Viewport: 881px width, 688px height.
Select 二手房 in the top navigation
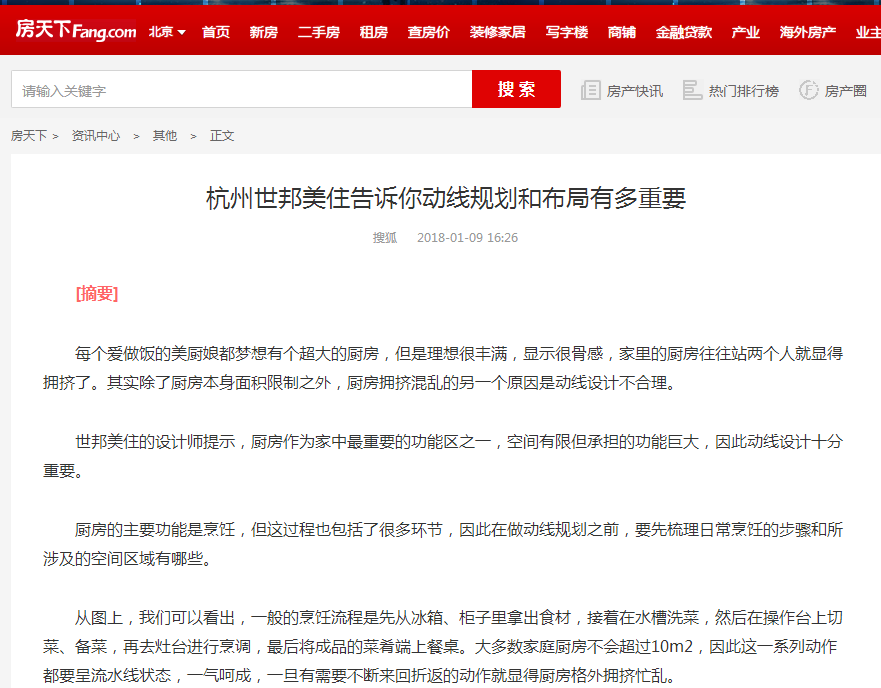coord(319,32)
